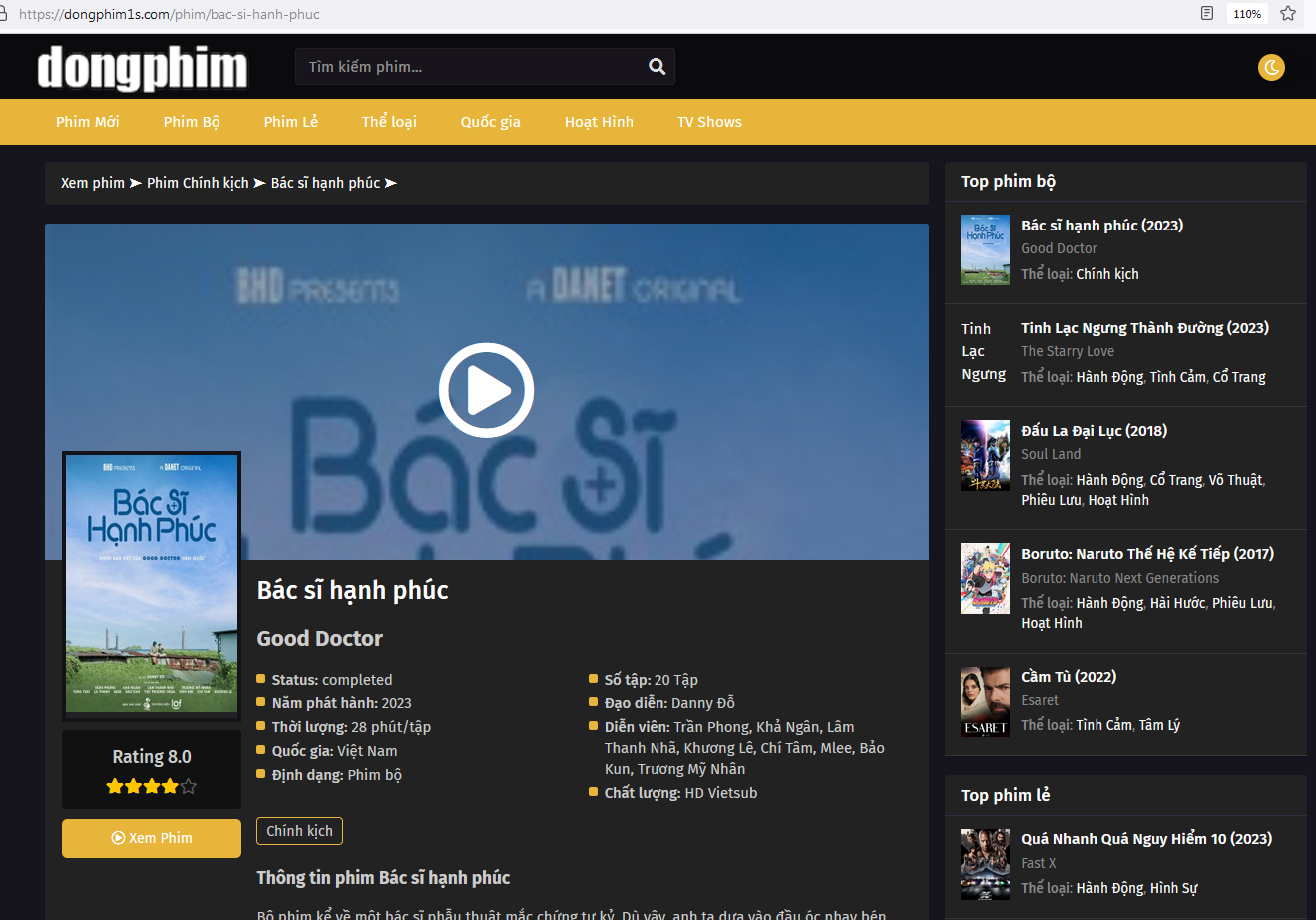Image resolution: width=1316 pixels, height=920 pixels.
Task: Click Thông tin phim Bác sĩ hạnh phúc heading
Action: pos(383,878)
